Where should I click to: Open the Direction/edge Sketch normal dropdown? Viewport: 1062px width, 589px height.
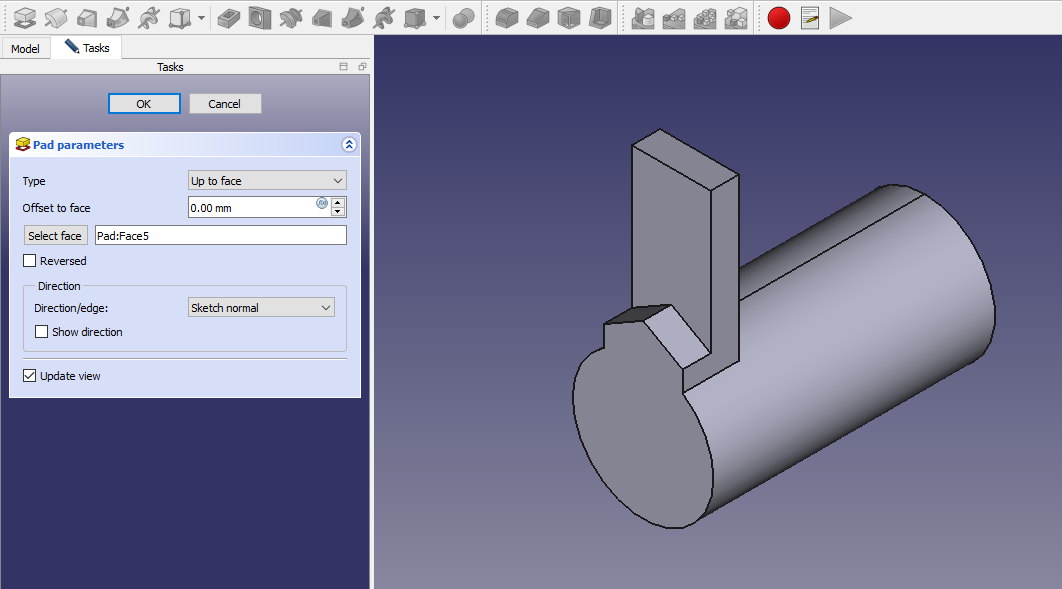[x=261, y=308]
